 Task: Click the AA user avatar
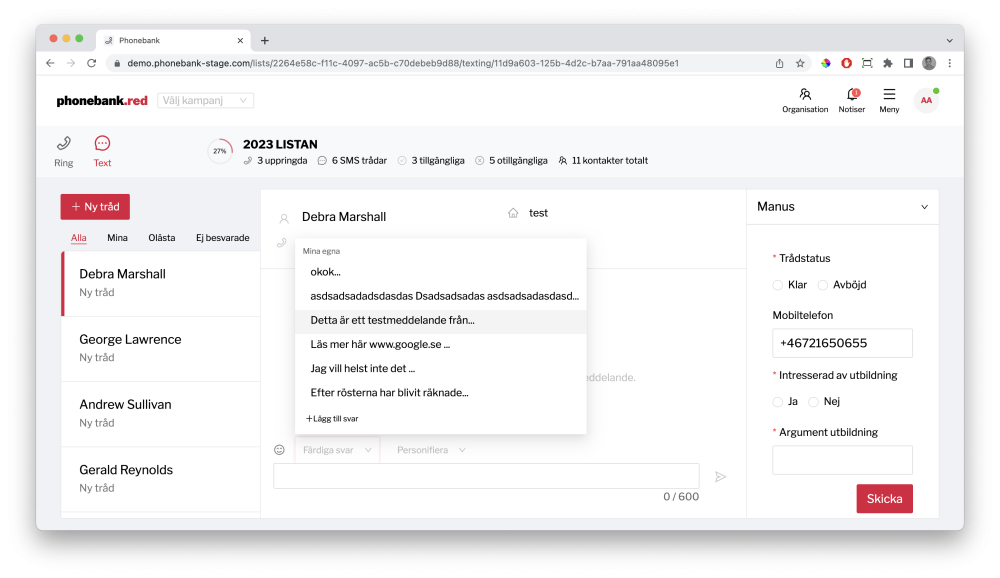click(926, 100)
